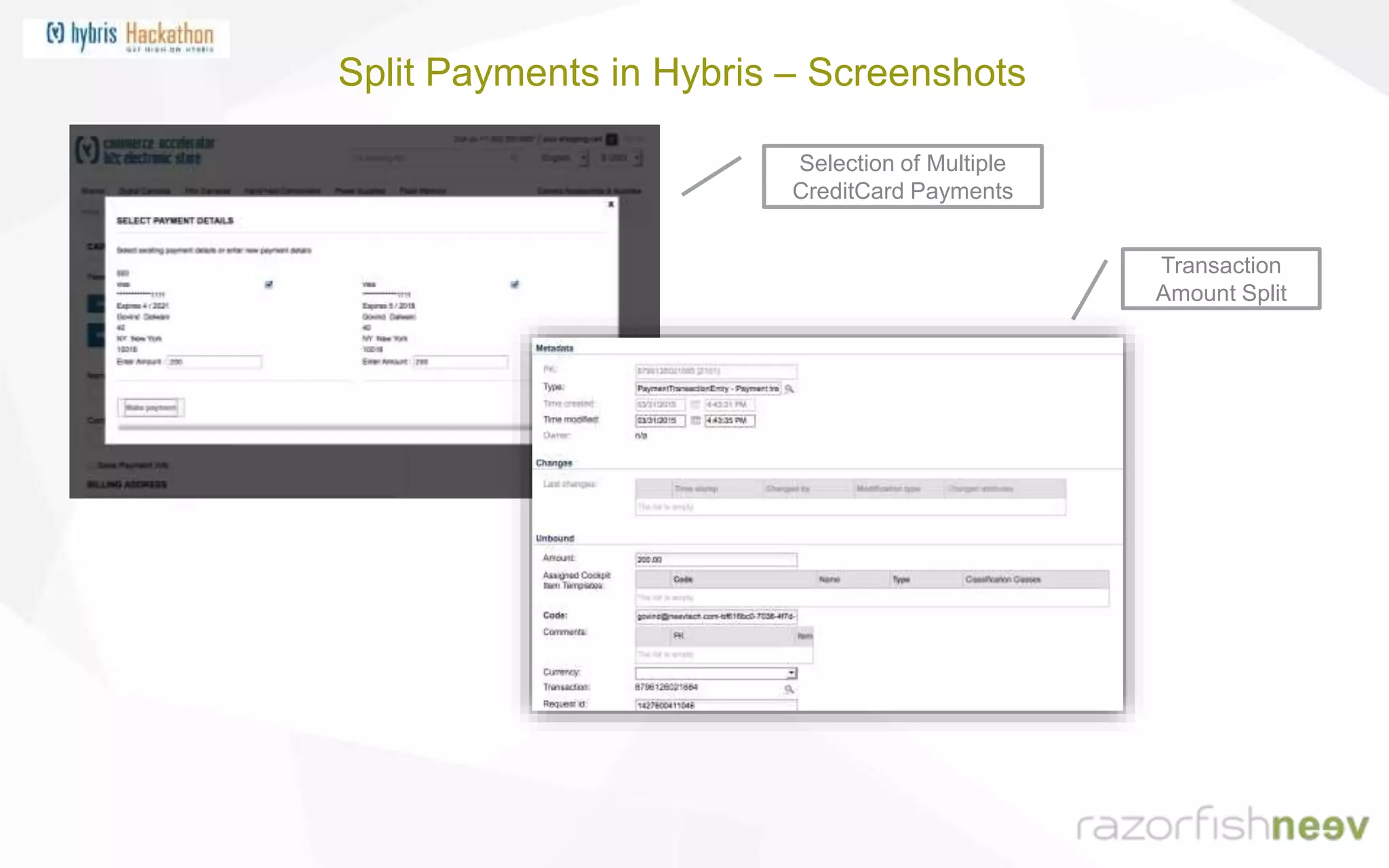This screenshot has height=868, width=1389.
Task: Open the Flash Memory navigation menu
Action: pos(423,191)
